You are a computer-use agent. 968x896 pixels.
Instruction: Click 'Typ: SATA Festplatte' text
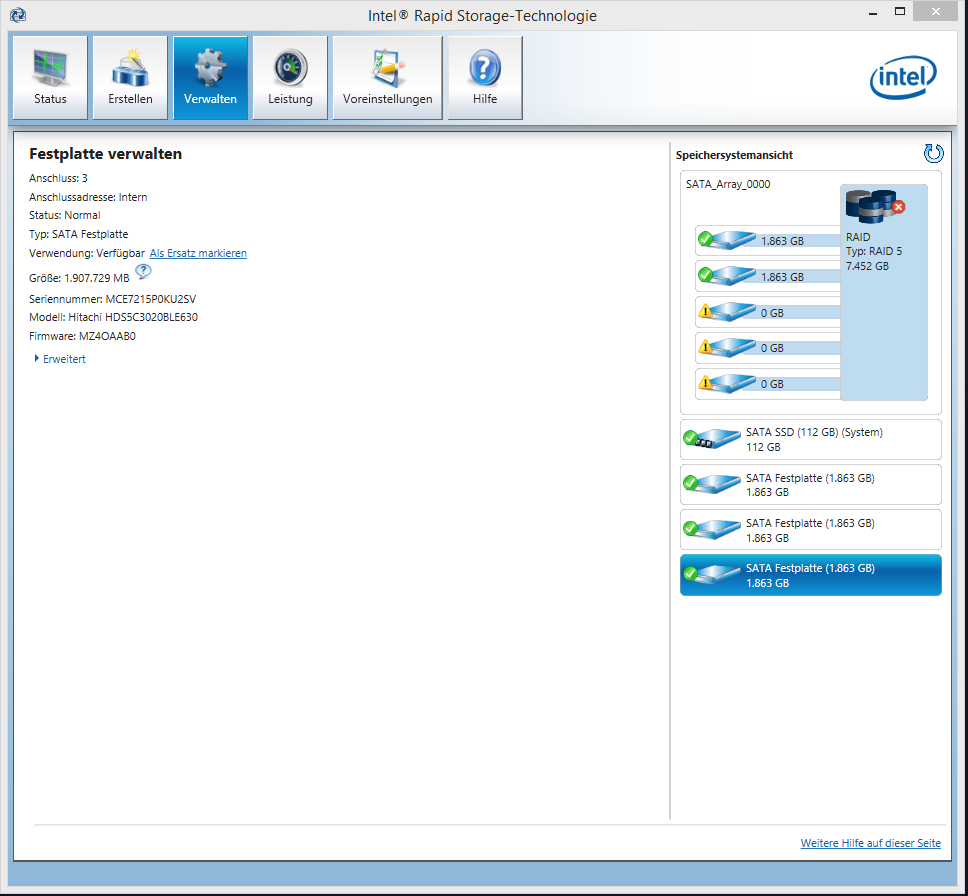[x=78, y=234]
